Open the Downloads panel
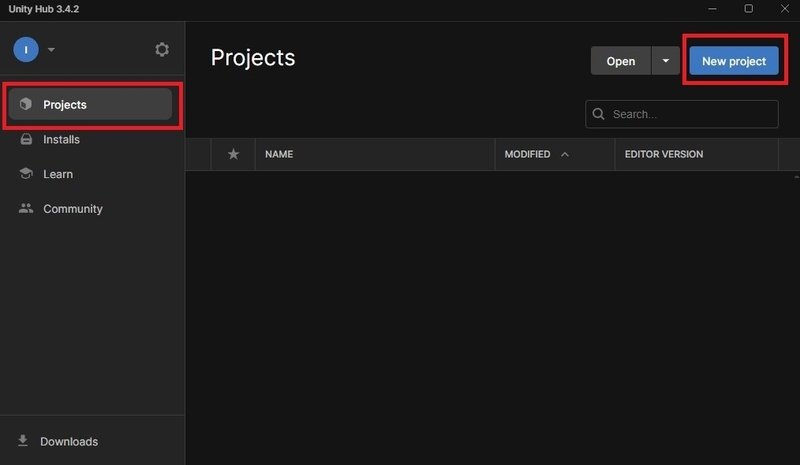This screenshot has width=800, height=465. coord(69,442)
